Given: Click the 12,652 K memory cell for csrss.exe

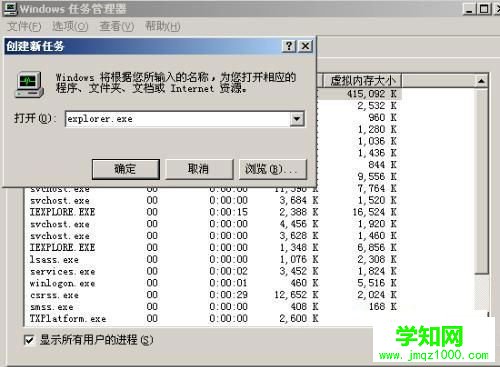Looking at the screenshot, I should 296,295.
